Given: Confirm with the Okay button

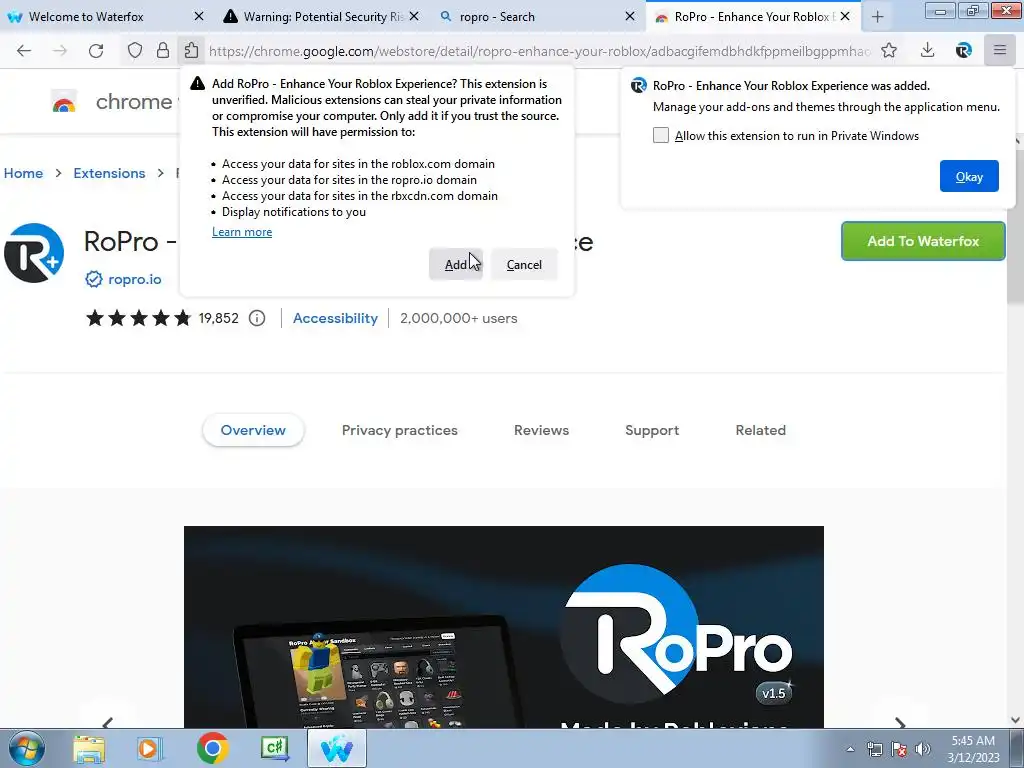Looking at the screenshot, I should [969, 176].
